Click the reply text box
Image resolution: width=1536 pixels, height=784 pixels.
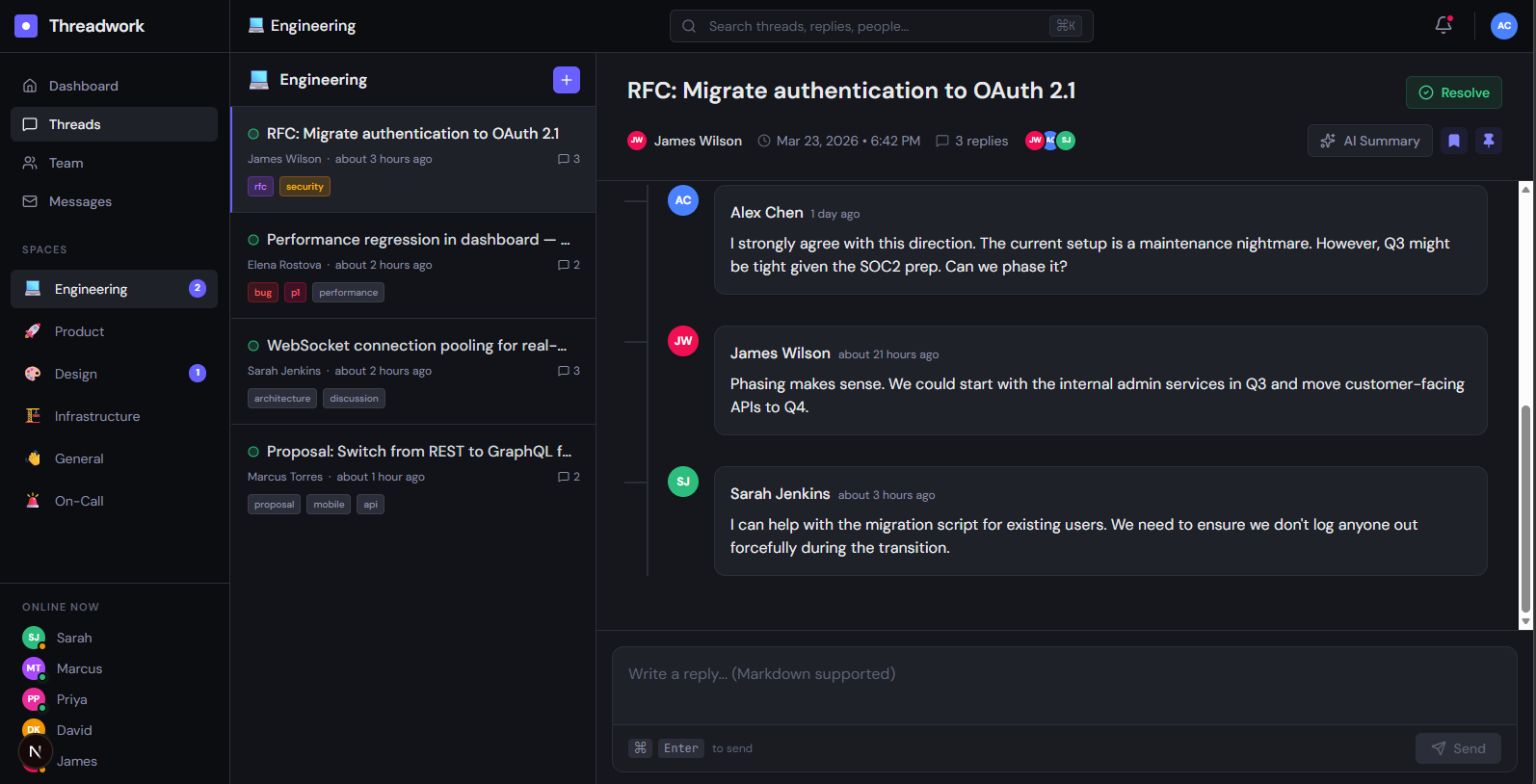click(x=1064, y=685)
